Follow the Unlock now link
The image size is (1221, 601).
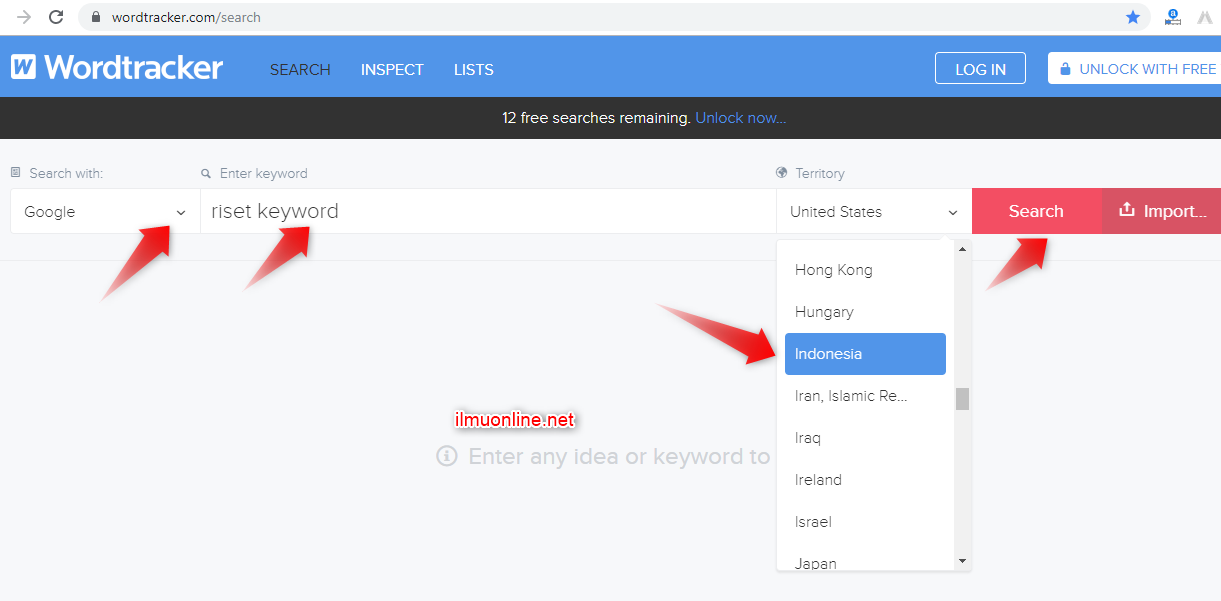click(741, 118)
